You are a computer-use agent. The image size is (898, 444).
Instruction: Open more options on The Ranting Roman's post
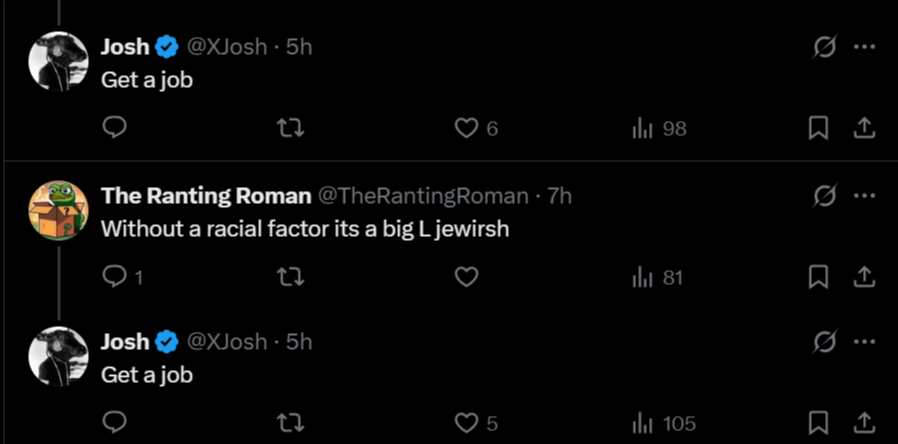pyautogui.click(x=864, y=195)
